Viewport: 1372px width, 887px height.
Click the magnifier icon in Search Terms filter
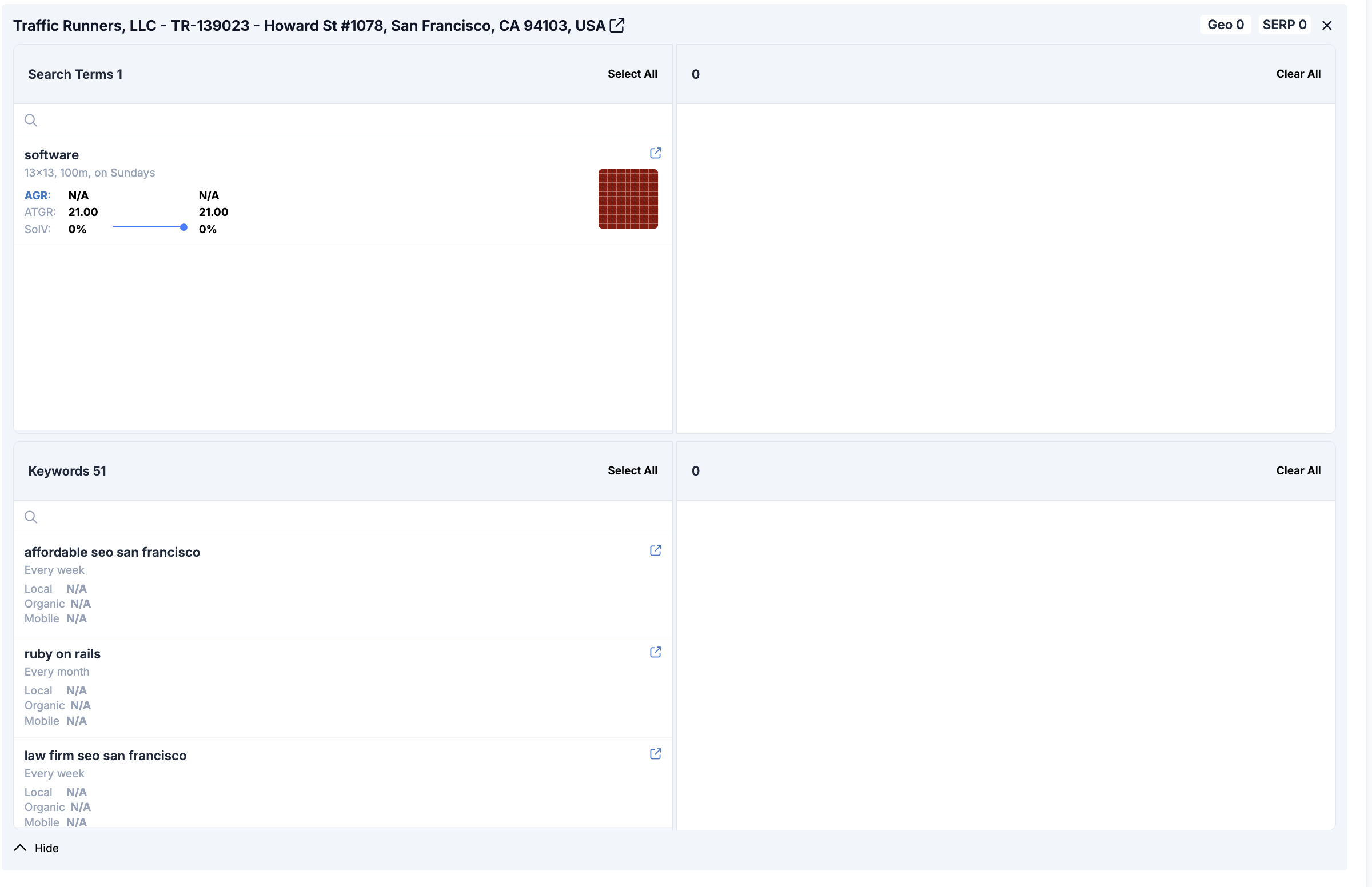pos(30,121)
